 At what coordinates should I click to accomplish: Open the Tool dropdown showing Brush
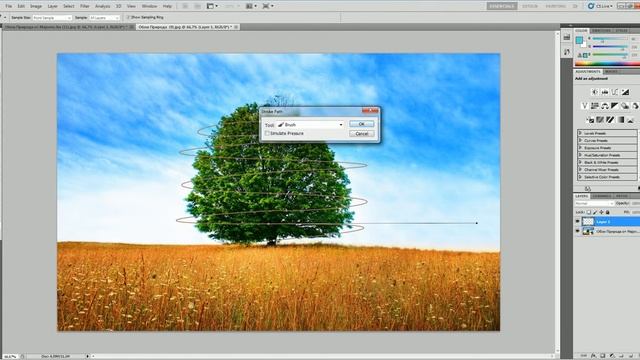(x=310, y=124)
